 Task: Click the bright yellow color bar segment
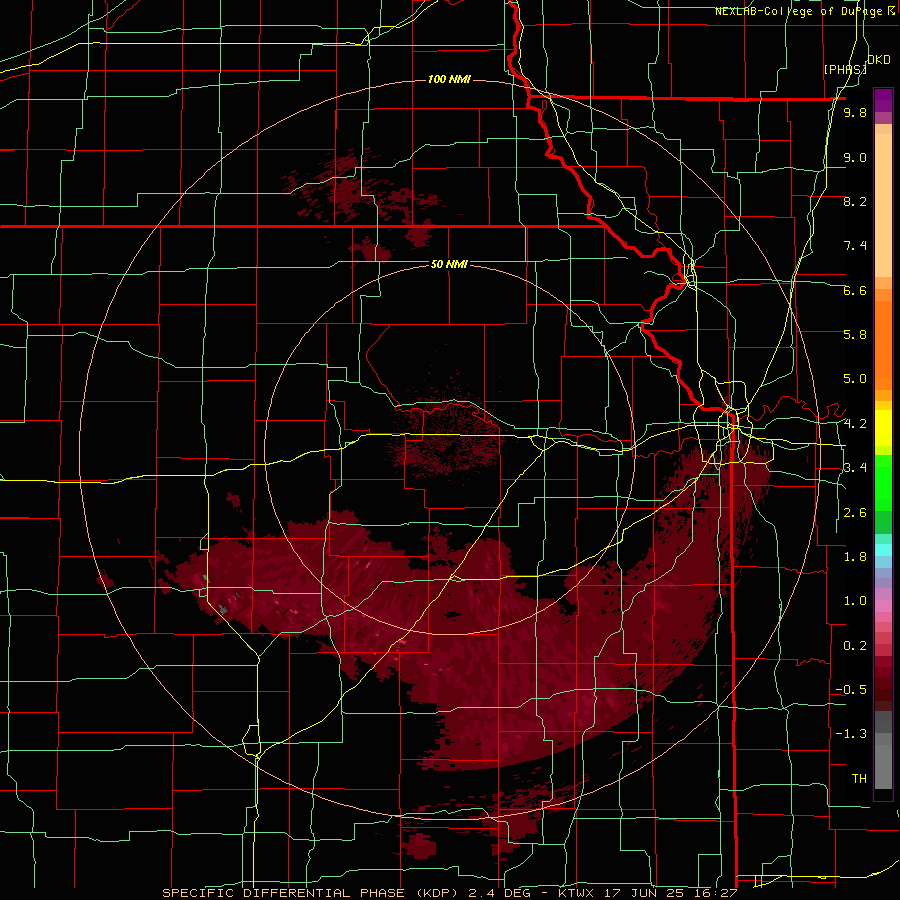pyautogui.click(x=883, y=428)
